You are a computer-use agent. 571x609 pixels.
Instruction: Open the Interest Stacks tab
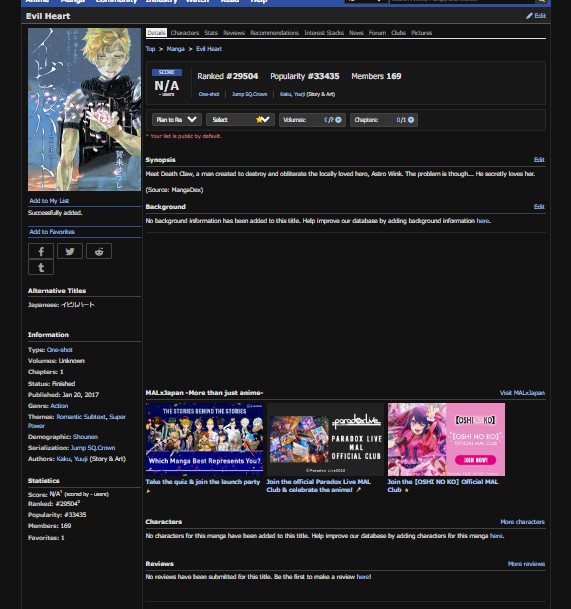click(324, 33)
